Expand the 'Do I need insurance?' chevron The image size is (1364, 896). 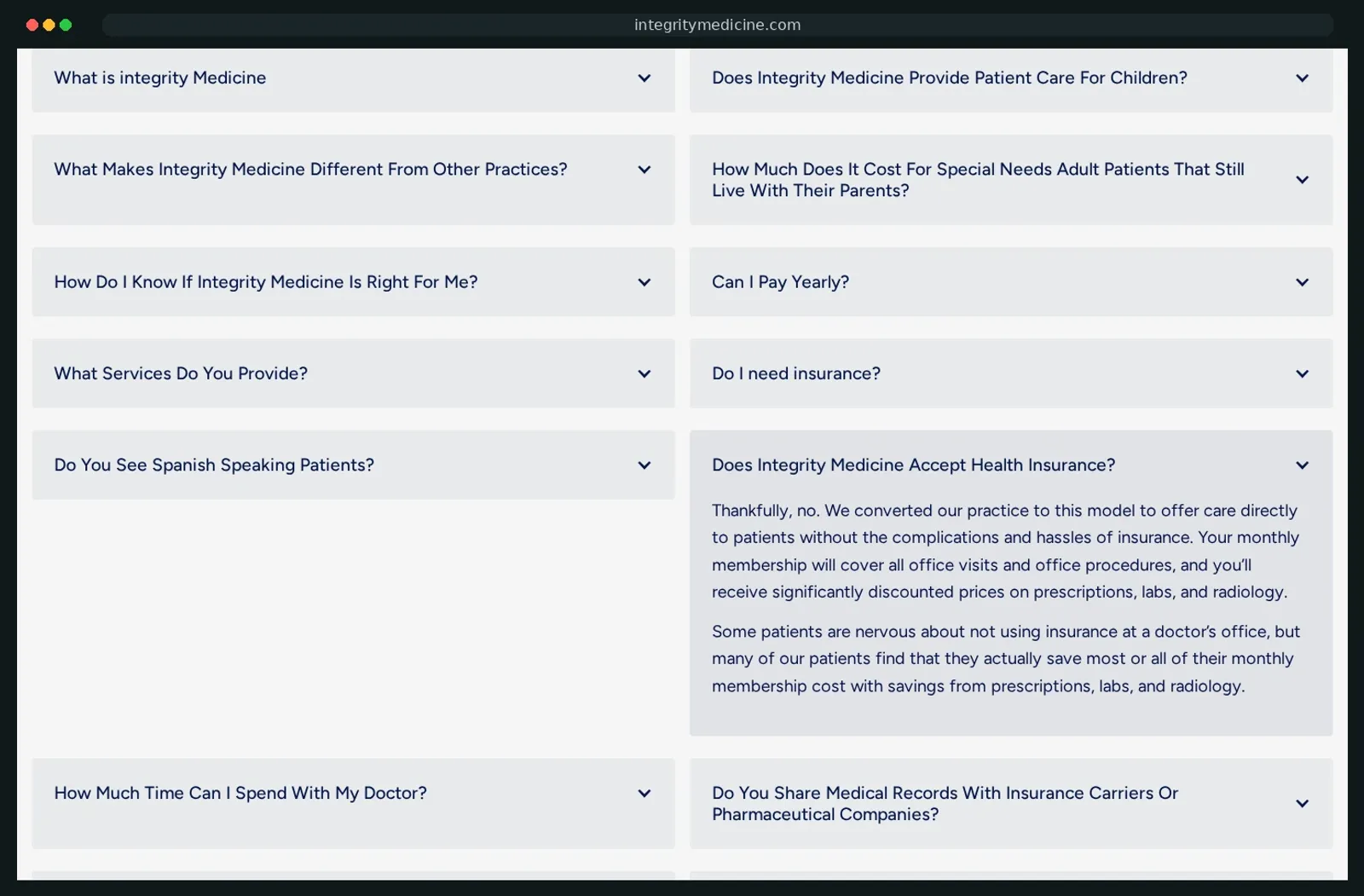click(1303, 373)
